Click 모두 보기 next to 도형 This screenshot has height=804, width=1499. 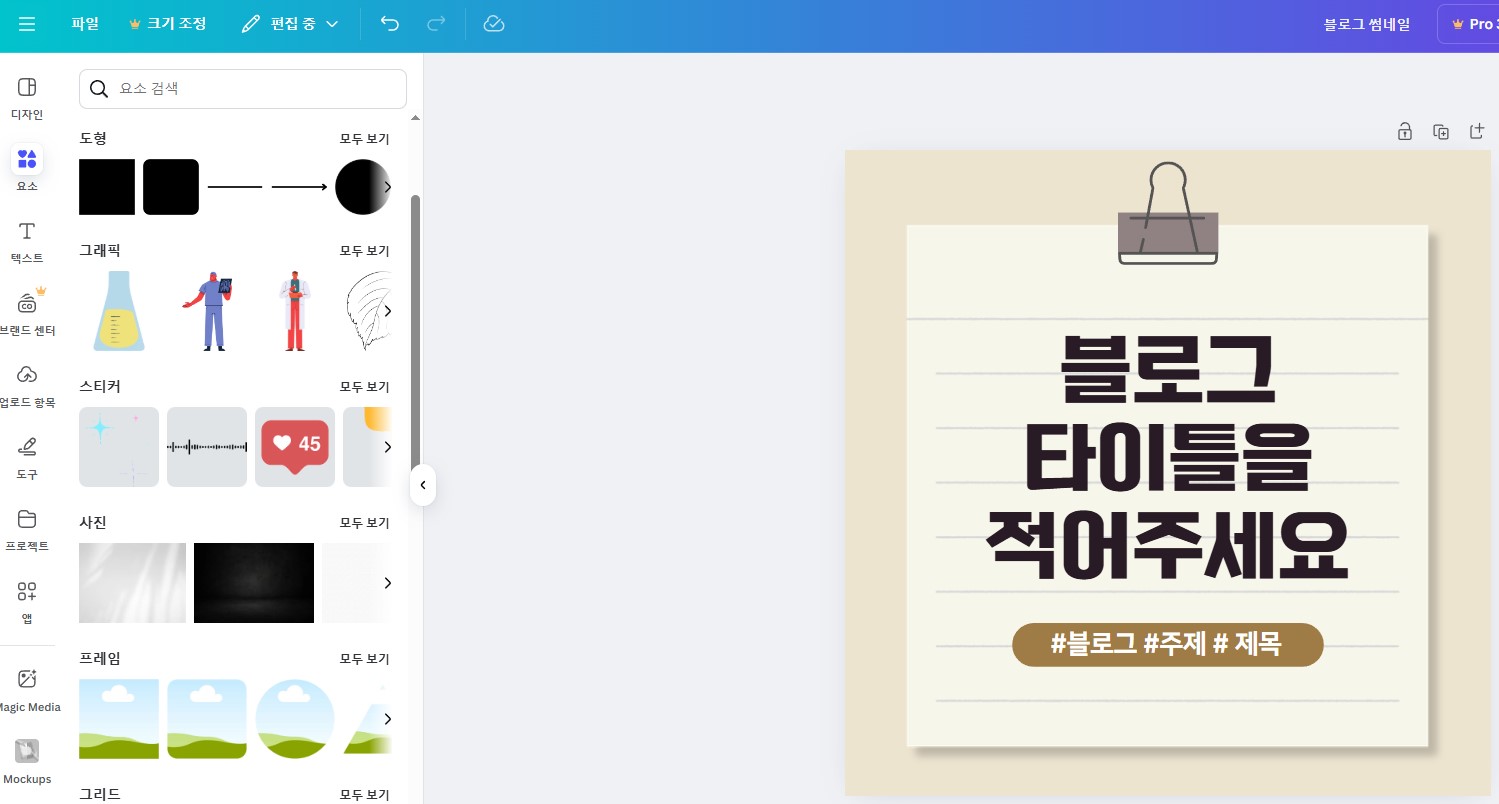coord(364,139)
